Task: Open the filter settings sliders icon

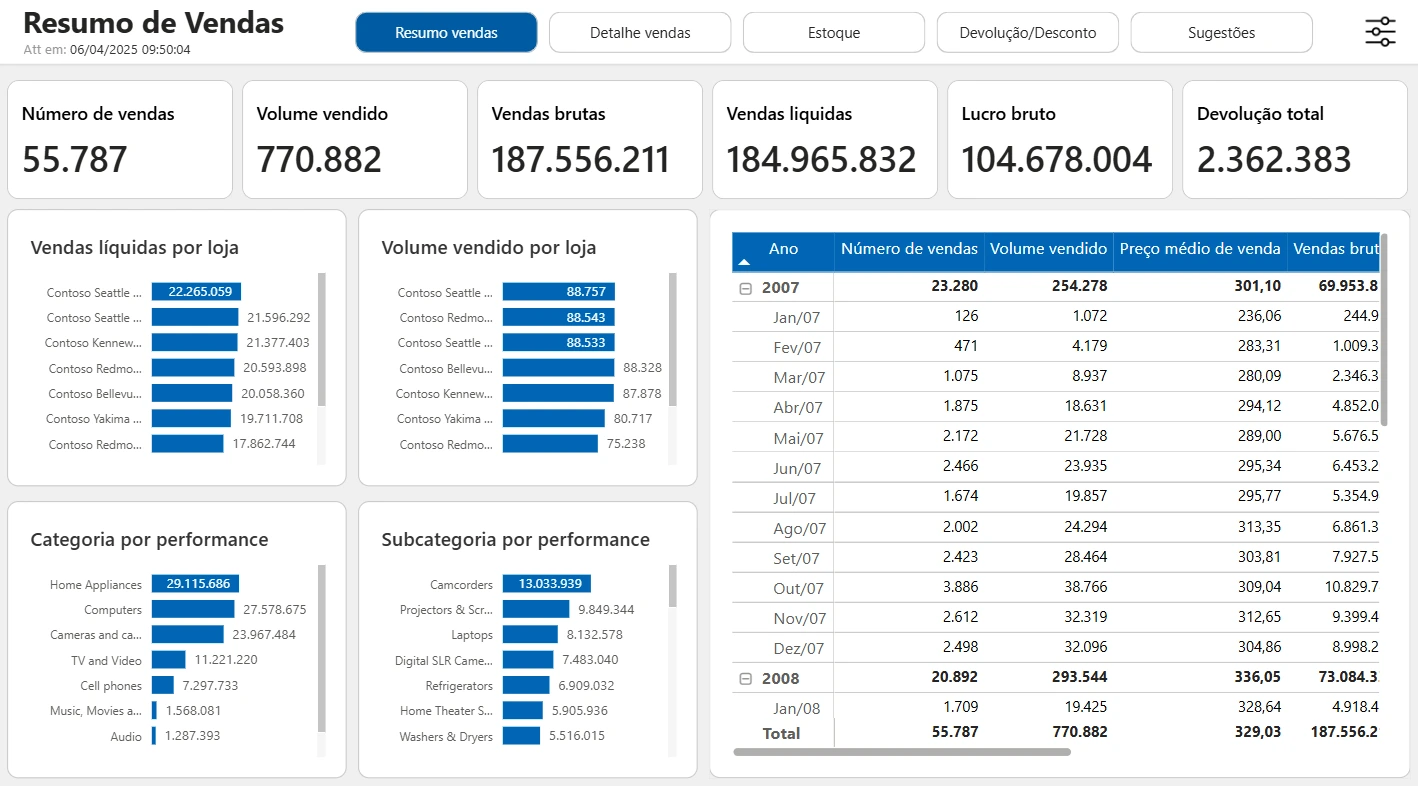Action: [x=1380, y=32]
